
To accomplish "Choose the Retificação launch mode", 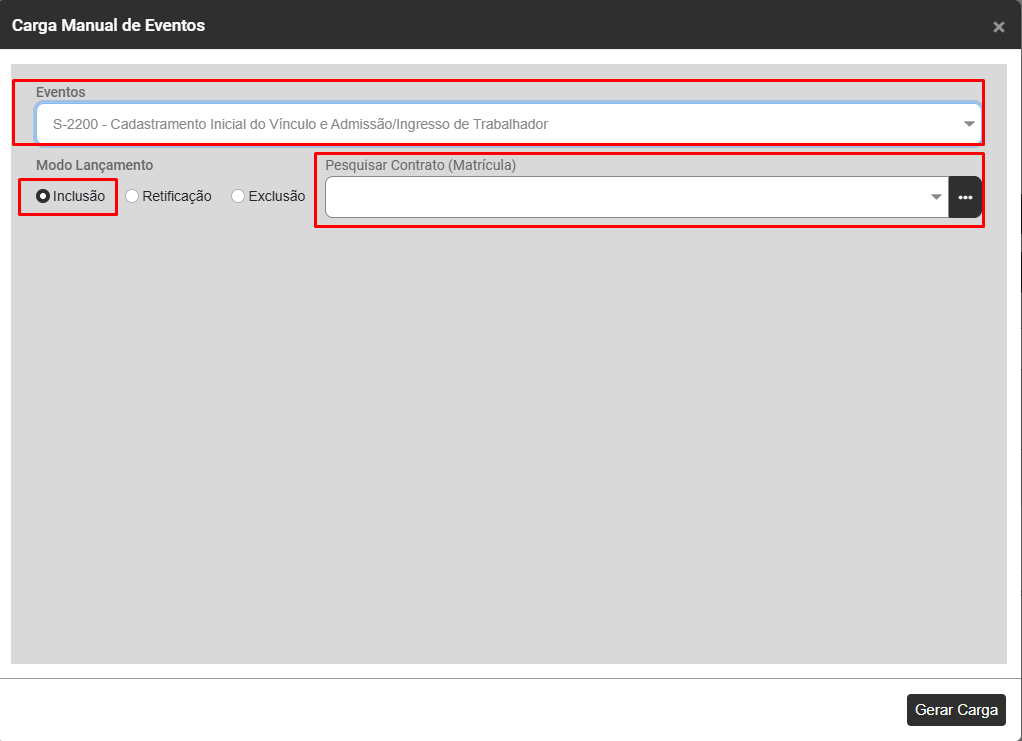I will click(132, 196).
